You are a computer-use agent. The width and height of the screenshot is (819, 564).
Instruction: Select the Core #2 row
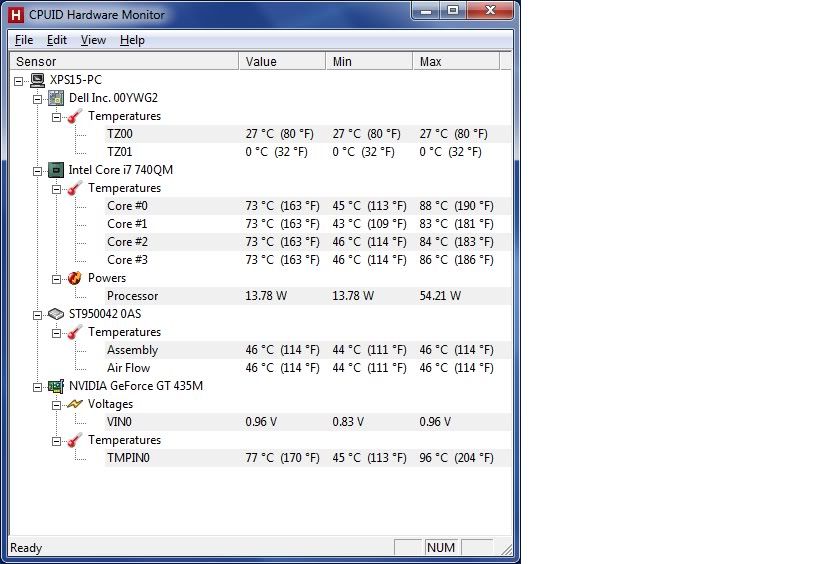pos(308,242)
